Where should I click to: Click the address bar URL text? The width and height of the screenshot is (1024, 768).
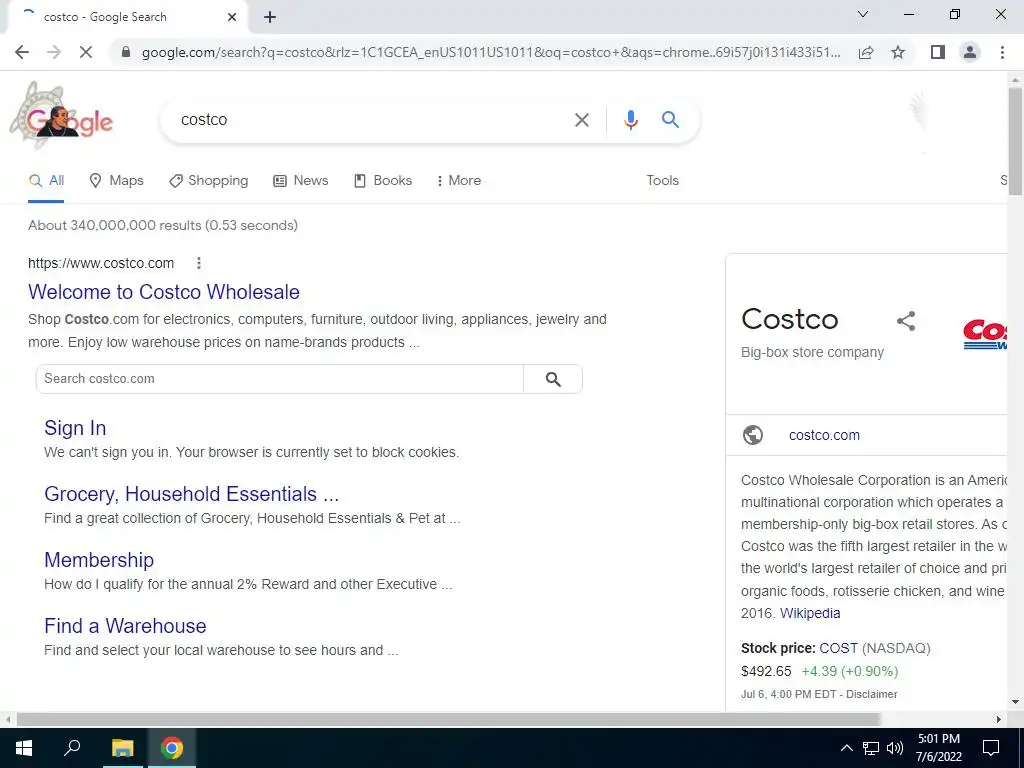tap(491, 52)
